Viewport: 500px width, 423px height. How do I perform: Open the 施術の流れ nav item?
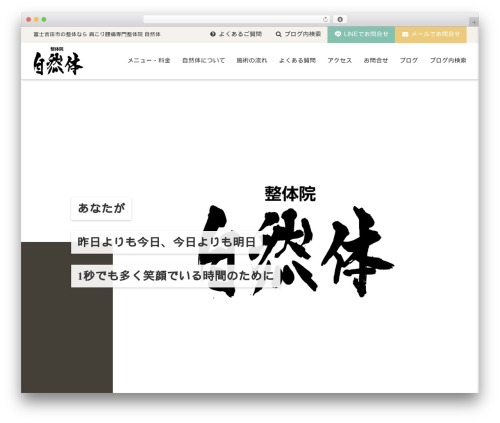(252, 61)
